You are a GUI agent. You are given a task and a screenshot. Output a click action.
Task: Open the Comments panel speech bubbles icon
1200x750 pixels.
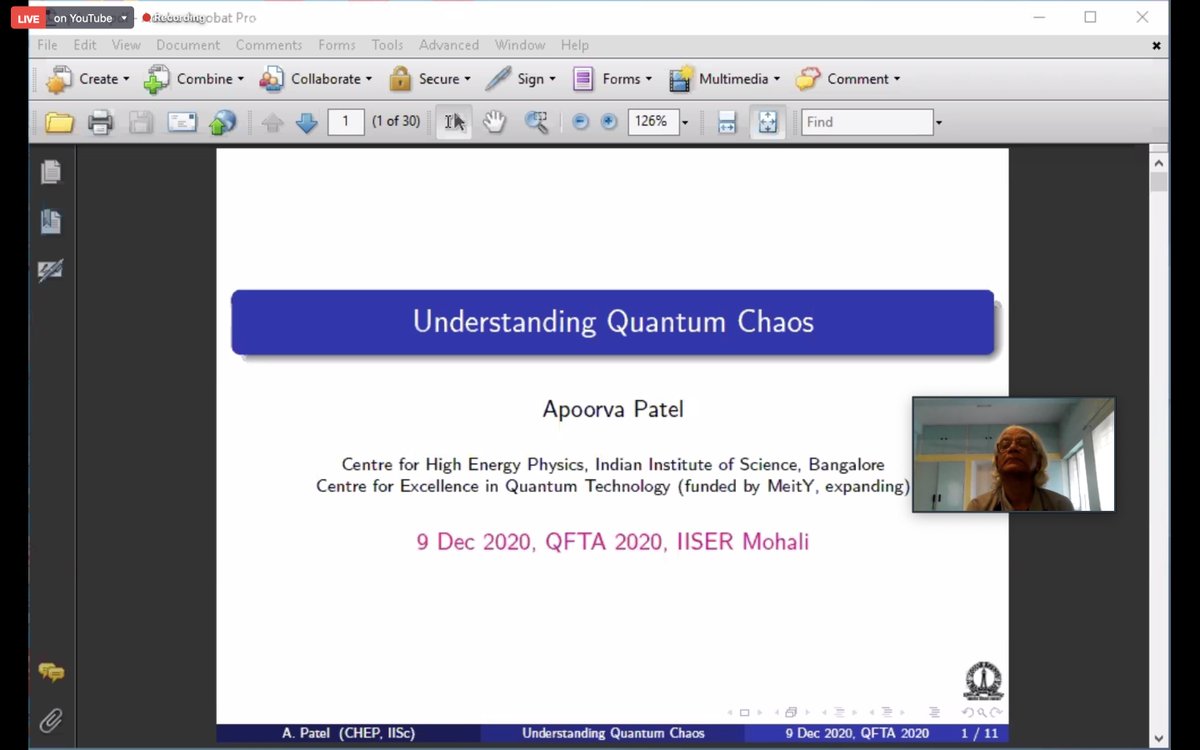coord(51,672)
